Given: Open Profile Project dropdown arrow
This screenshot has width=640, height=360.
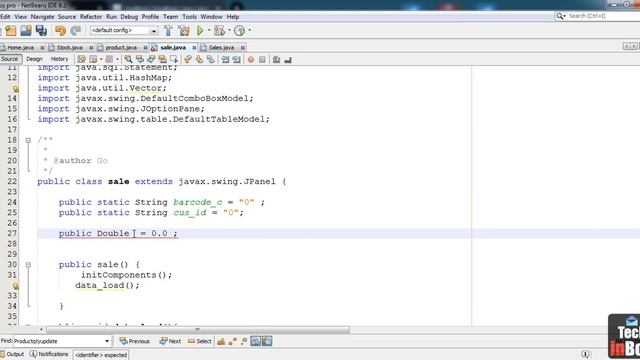Looking at the screenshot, I should pyautogui.click(x=249, y=30).
